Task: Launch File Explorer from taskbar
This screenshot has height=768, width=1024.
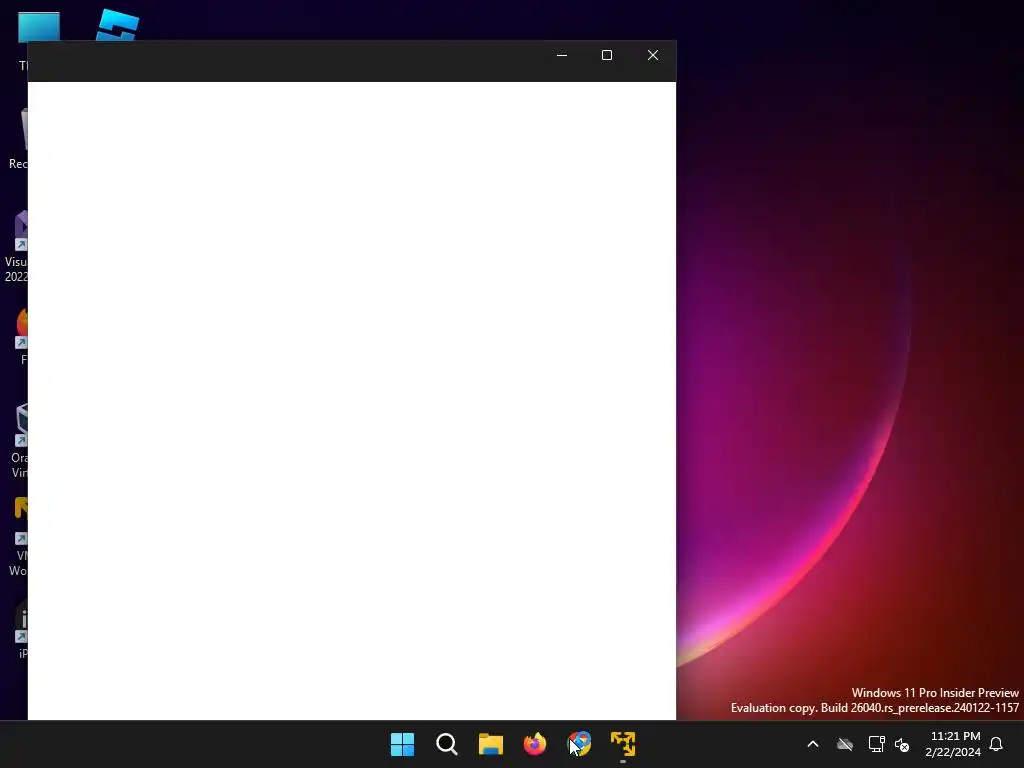Action: pos(490,744)
